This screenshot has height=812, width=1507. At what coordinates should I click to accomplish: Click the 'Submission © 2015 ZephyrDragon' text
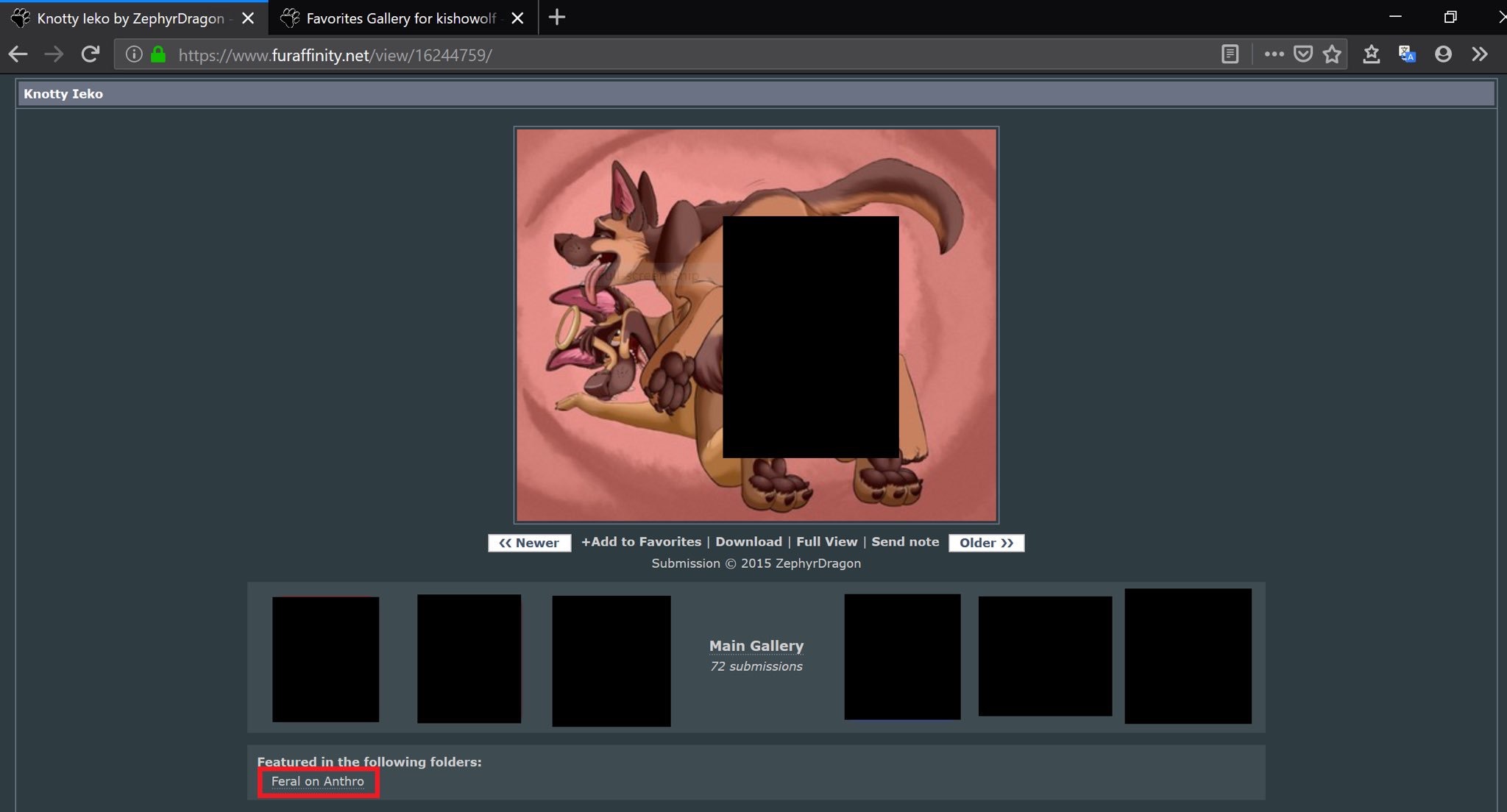[756, 563]
